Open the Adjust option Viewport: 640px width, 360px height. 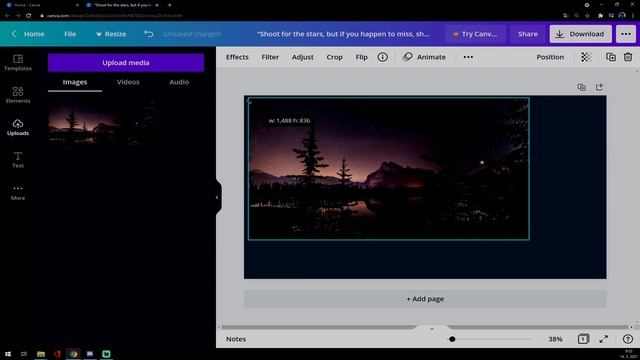point(302,57)
